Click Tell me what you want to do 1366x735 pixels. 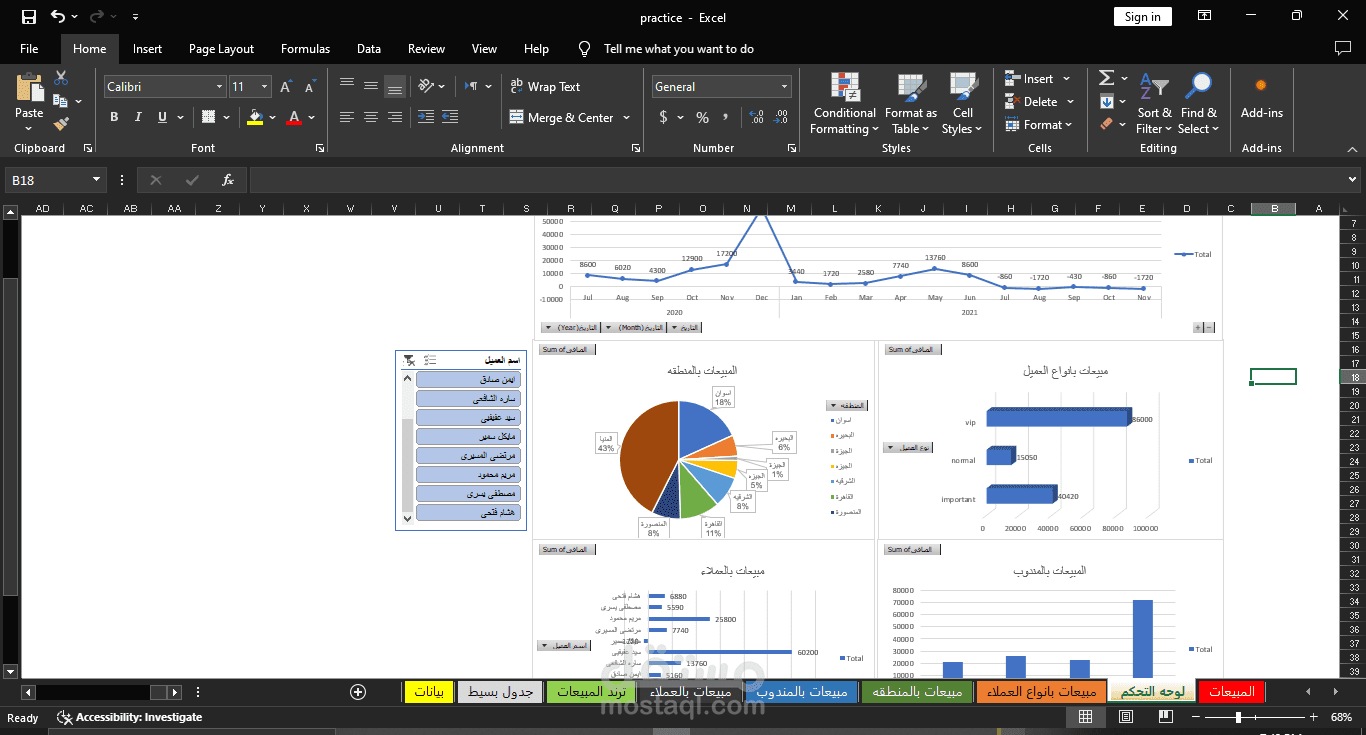click(679, 48)
